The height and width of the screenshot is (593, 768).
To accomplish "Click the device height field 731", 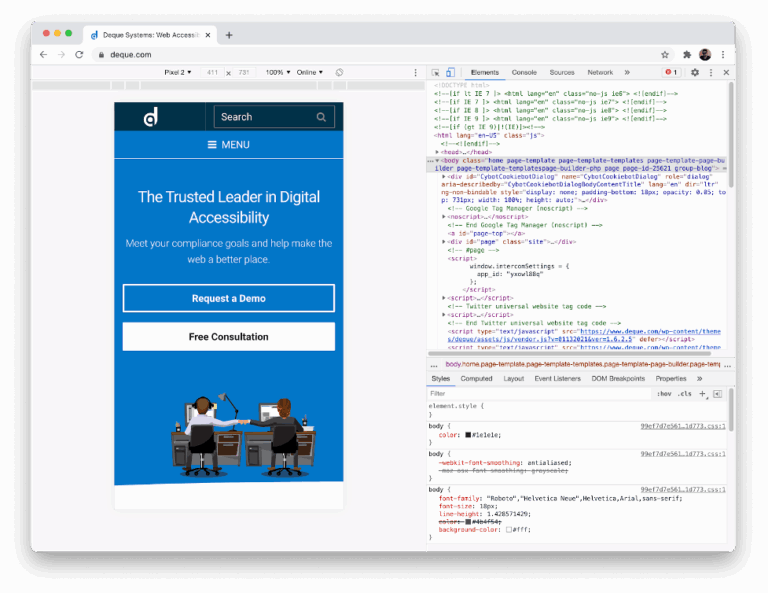I will pos(244,72).
